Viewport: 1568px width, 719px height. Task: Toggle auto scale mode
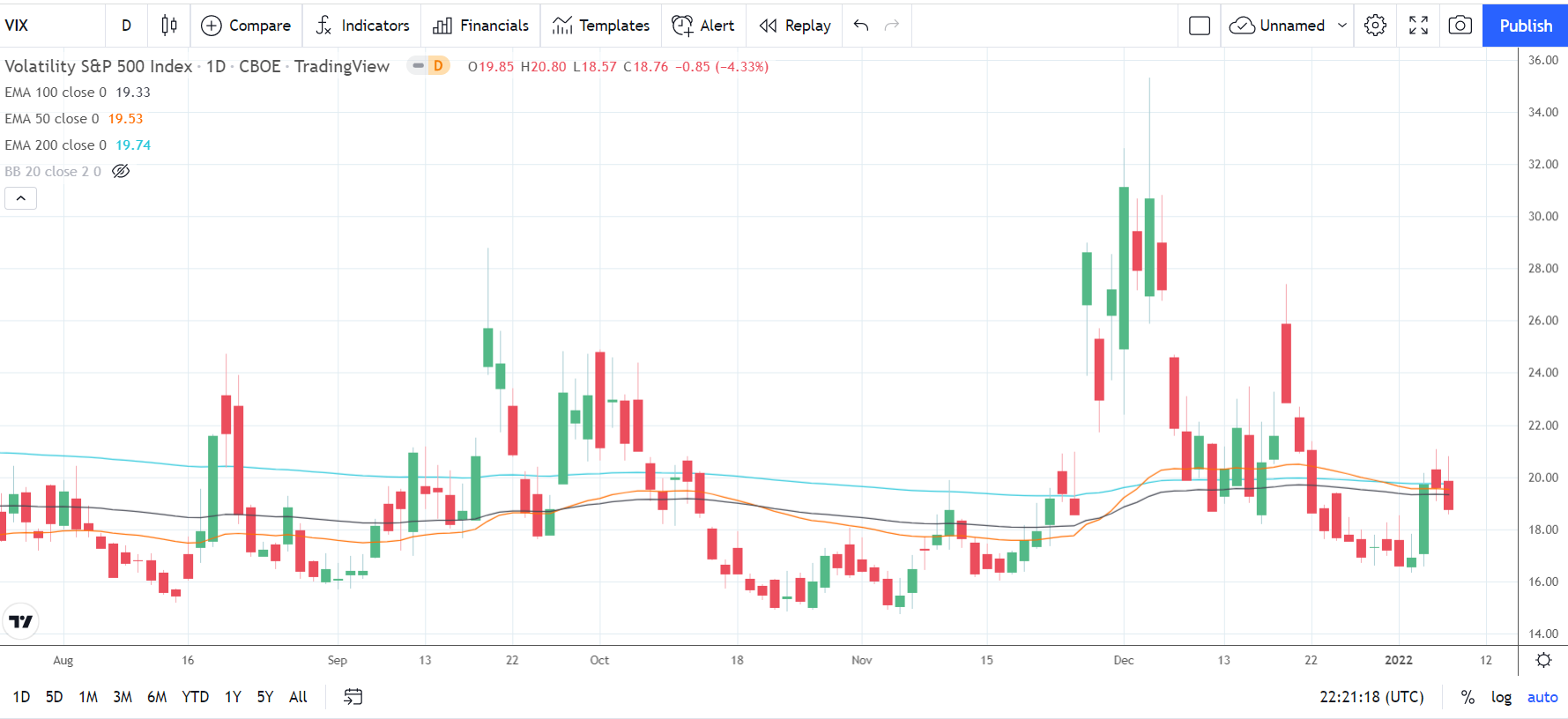[1542, 697]
